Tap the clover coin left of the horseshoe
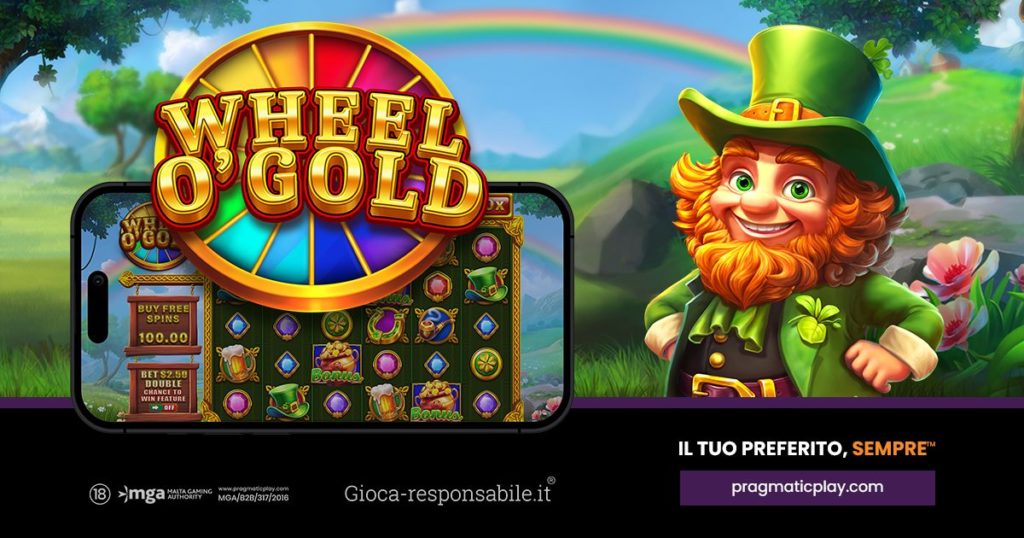1024x538 pixels. click(336, 324)
